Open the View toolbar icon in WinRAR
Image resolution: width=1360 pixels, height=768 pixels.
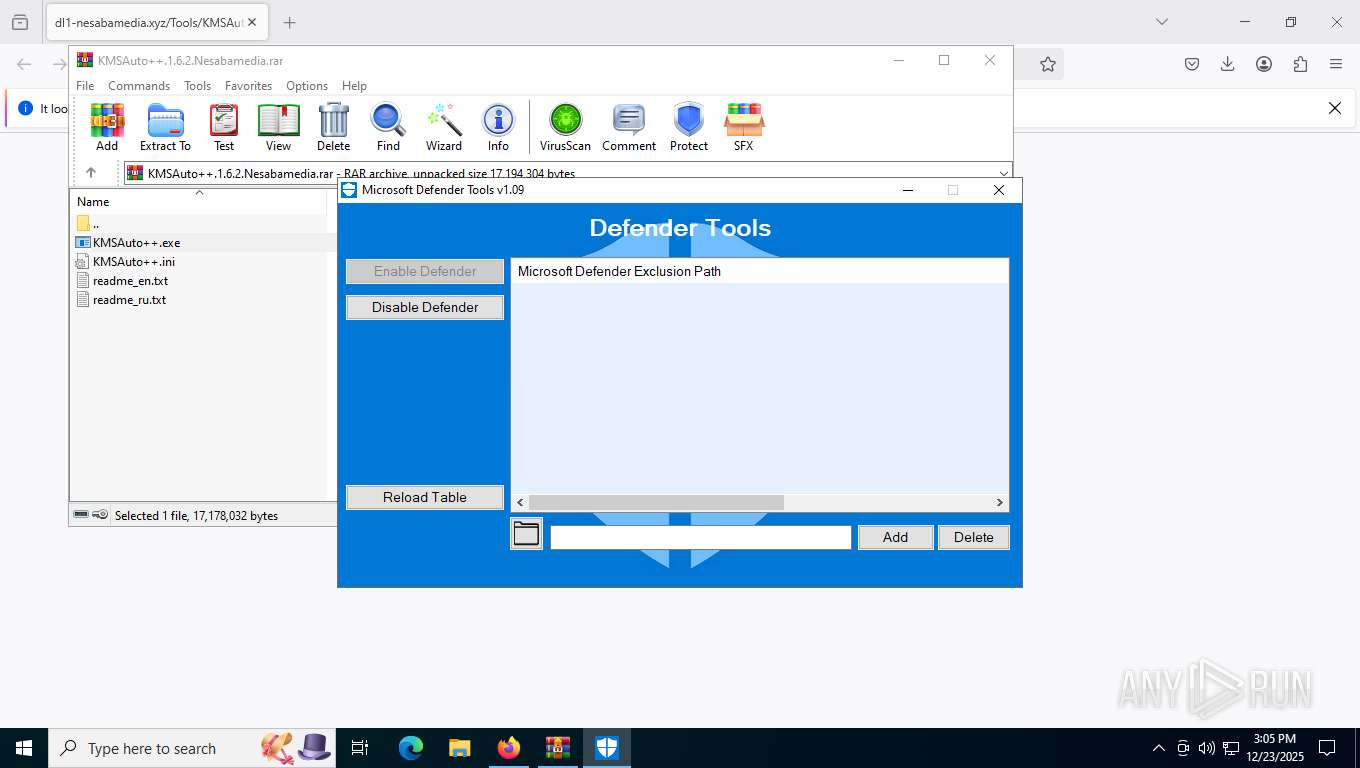pos(278,127)
